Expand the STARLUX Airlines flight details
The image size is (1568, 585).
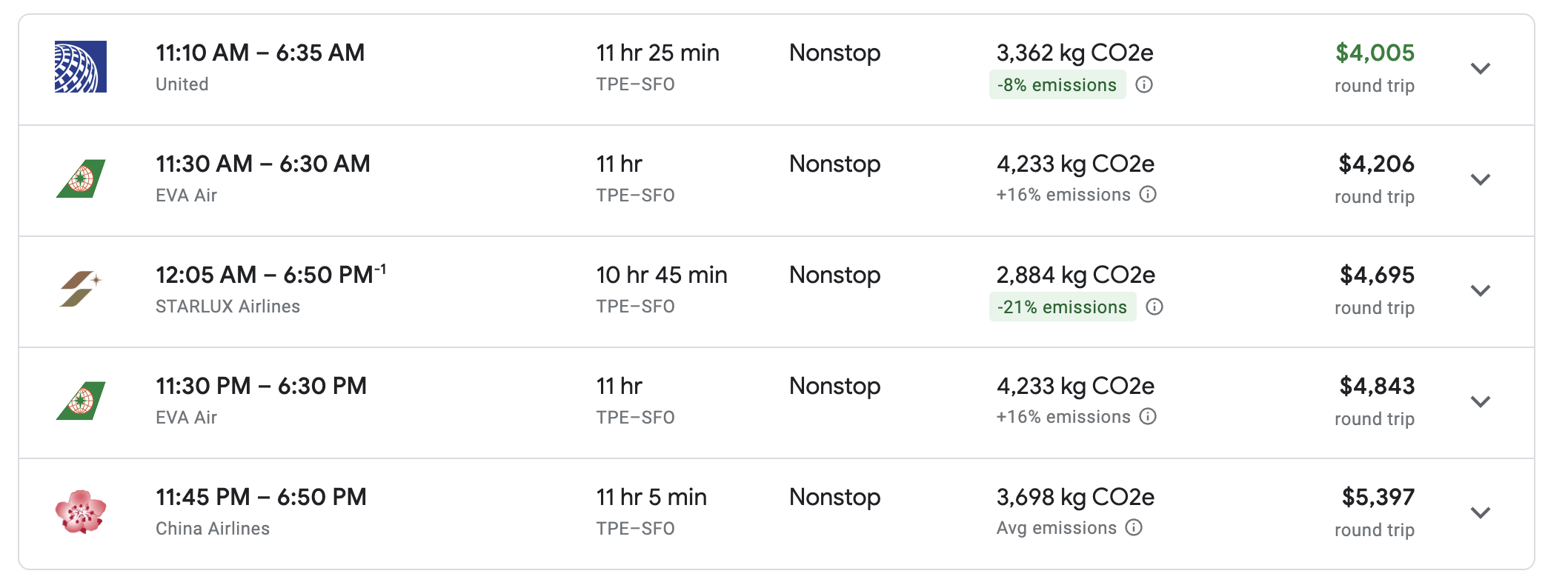[1480, 291]
